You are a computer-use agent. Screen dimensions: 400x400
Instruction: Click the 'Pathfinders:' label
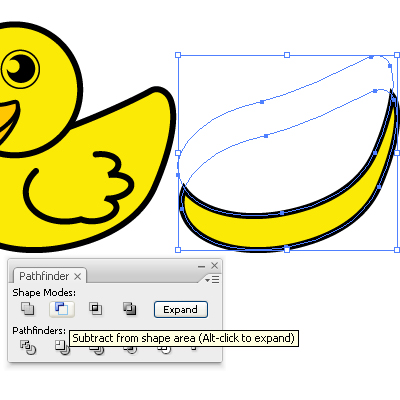coord(39,330)
